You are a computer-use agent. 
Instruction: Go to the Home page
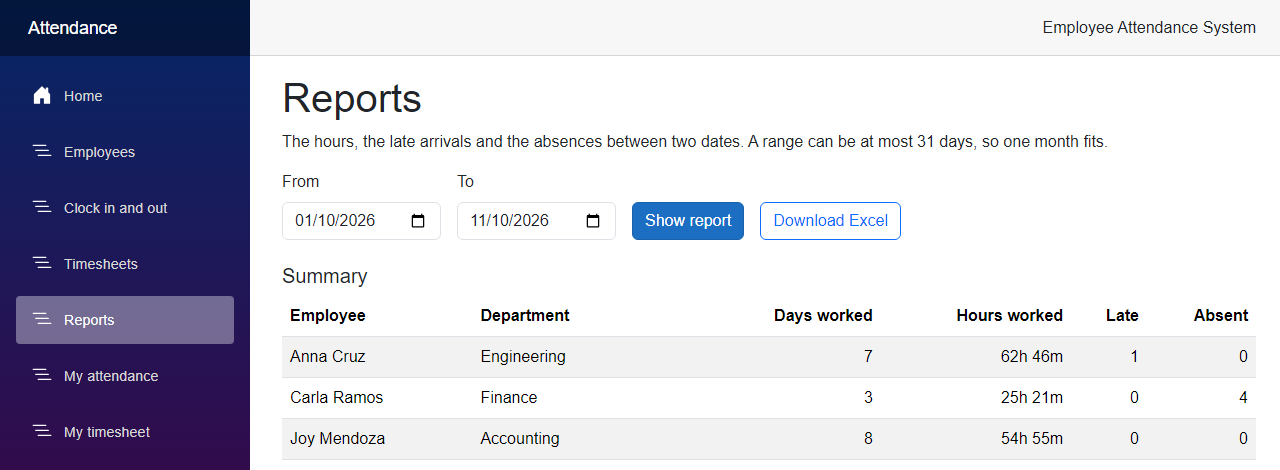(125, 96)
